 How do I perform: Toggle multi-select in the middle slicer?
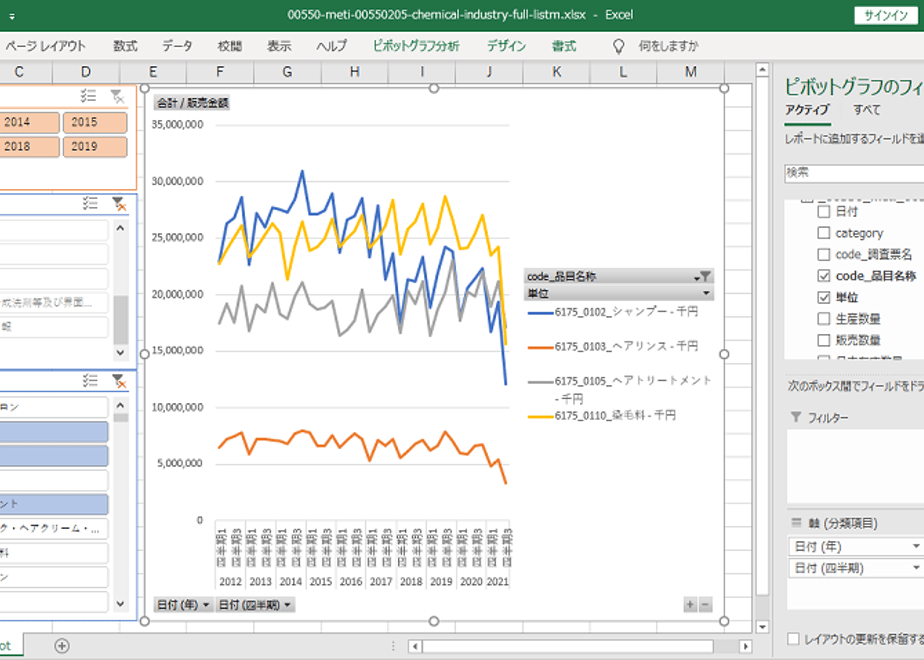pos(90,203)
